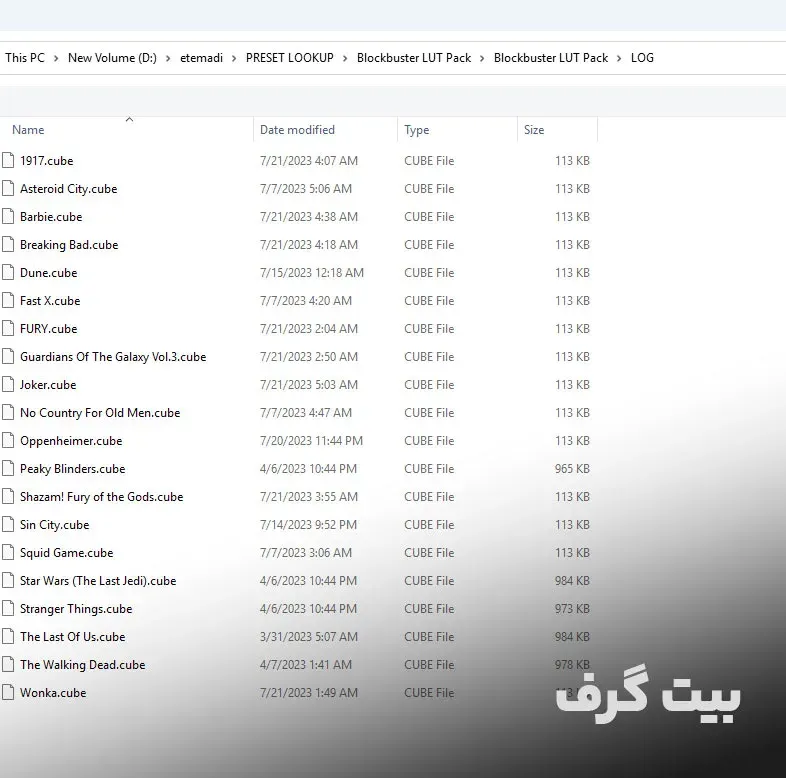
Task: Select Guardians Of The Galaxy Vol.3.cube name
Action: [x=113, y=357]
